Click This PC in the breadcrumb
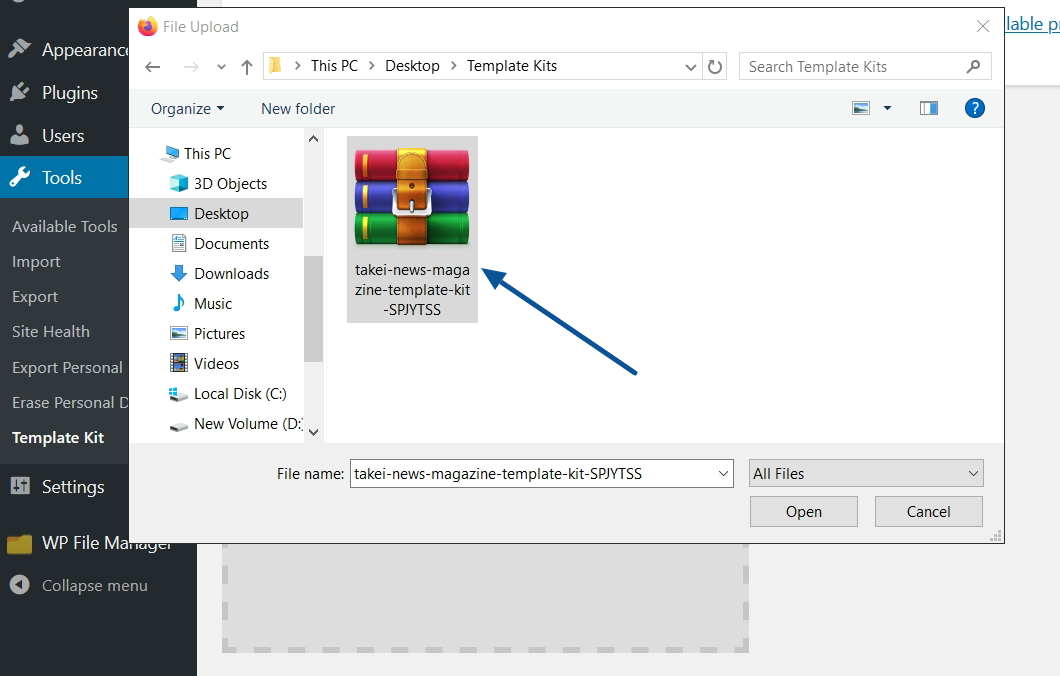The width and height of the screenshot is (1060, 676). 334,66
